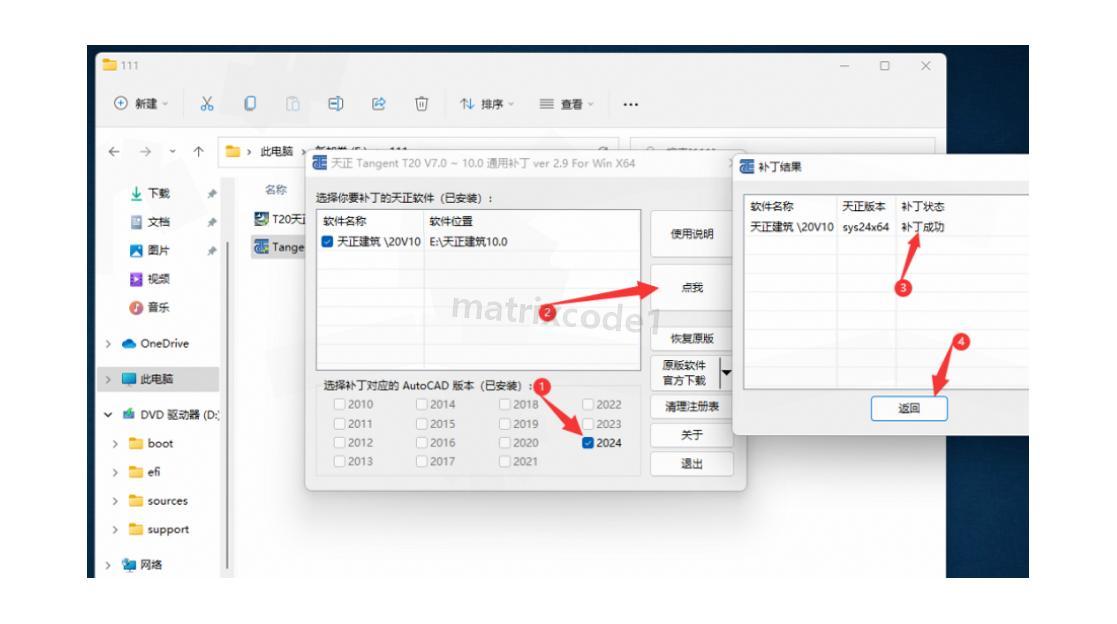This screenshot has height=624, width=1117.
Task: Select OneDrive in the navigation pane
Action: 164,343
